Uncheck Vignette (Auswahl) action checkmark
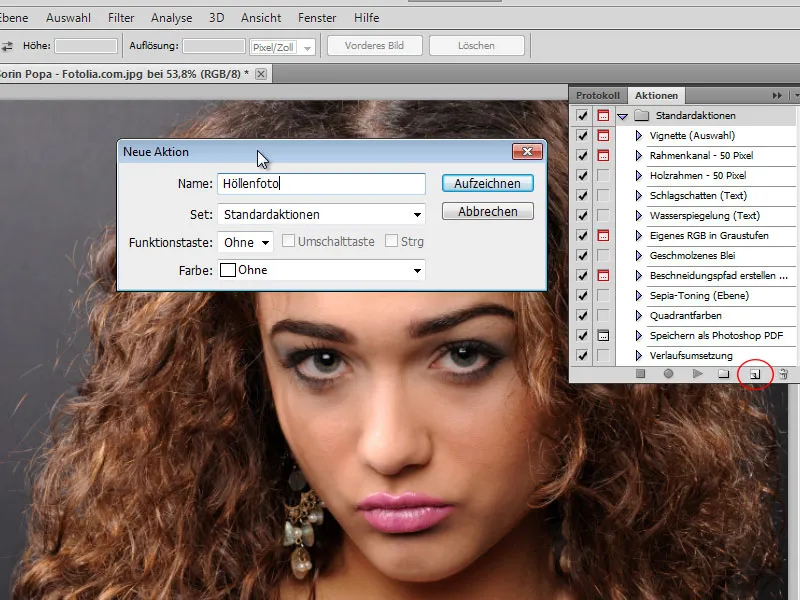 click(582, 136)
